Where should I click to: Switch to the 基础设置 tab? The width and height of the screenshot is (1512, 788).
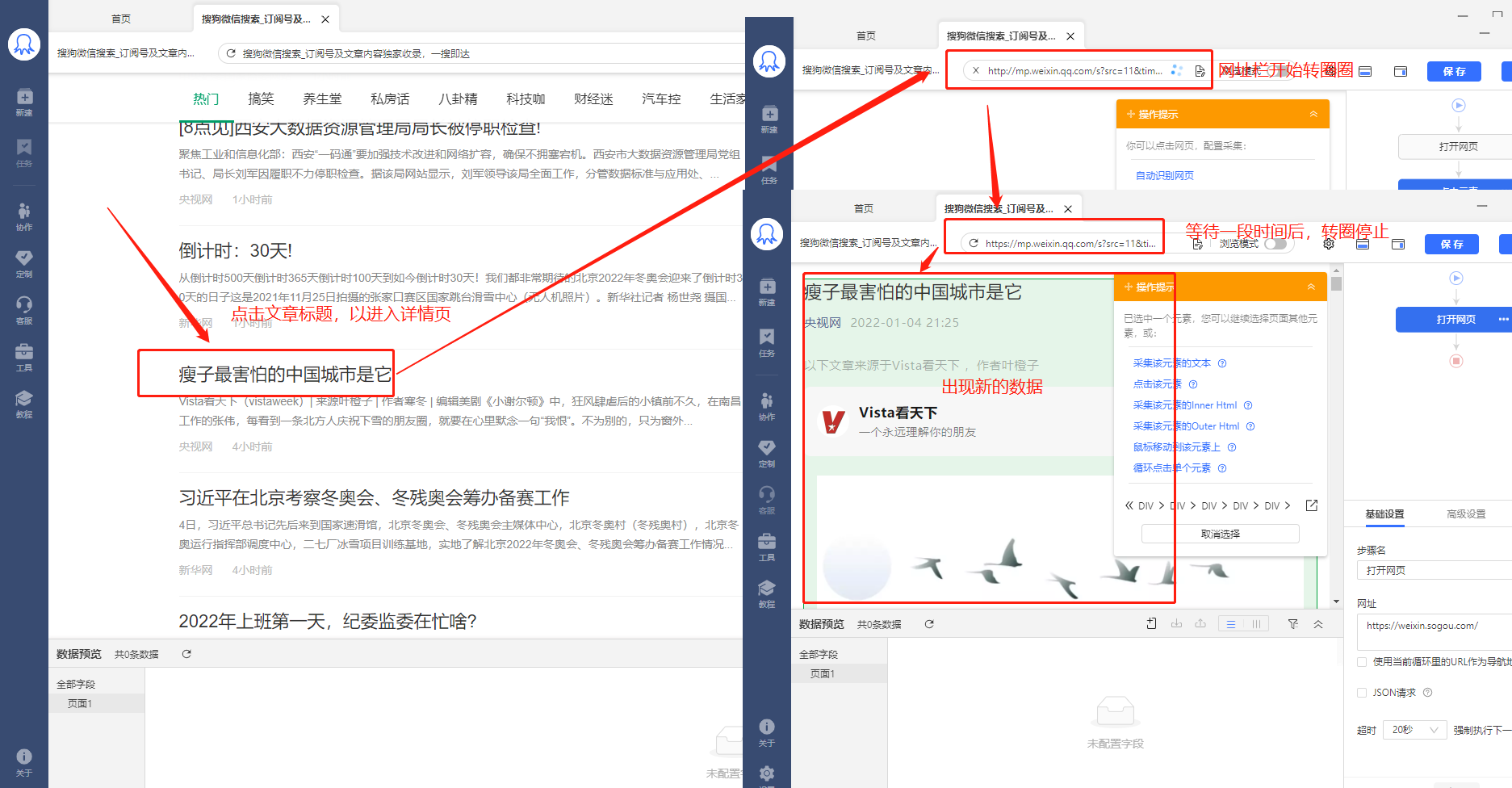(1384, 514)
